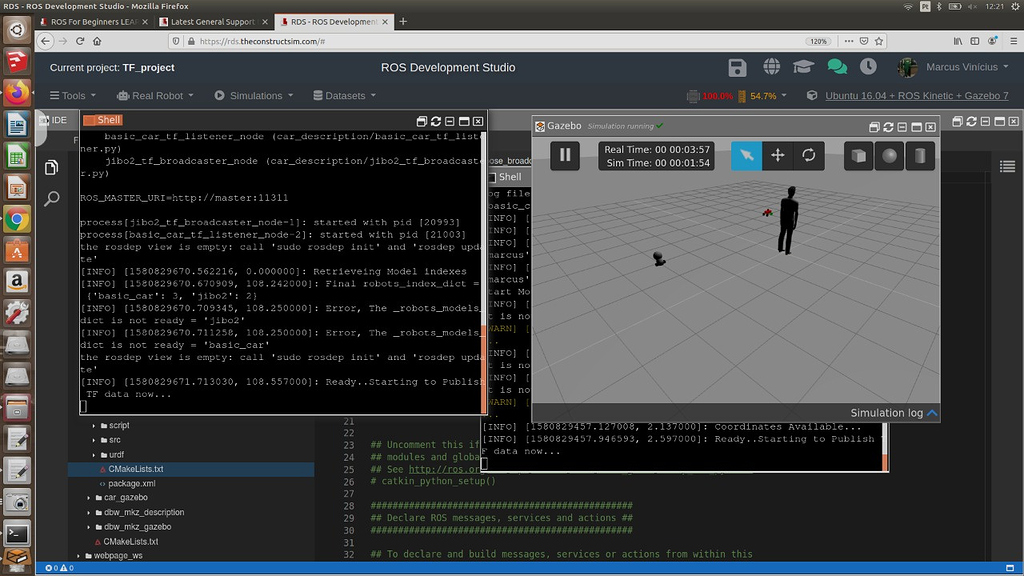This screenshot has width=1024, height=576.
Task: Open package.xml in file tree
Action: pyautogui.click(x=131, y=484)
